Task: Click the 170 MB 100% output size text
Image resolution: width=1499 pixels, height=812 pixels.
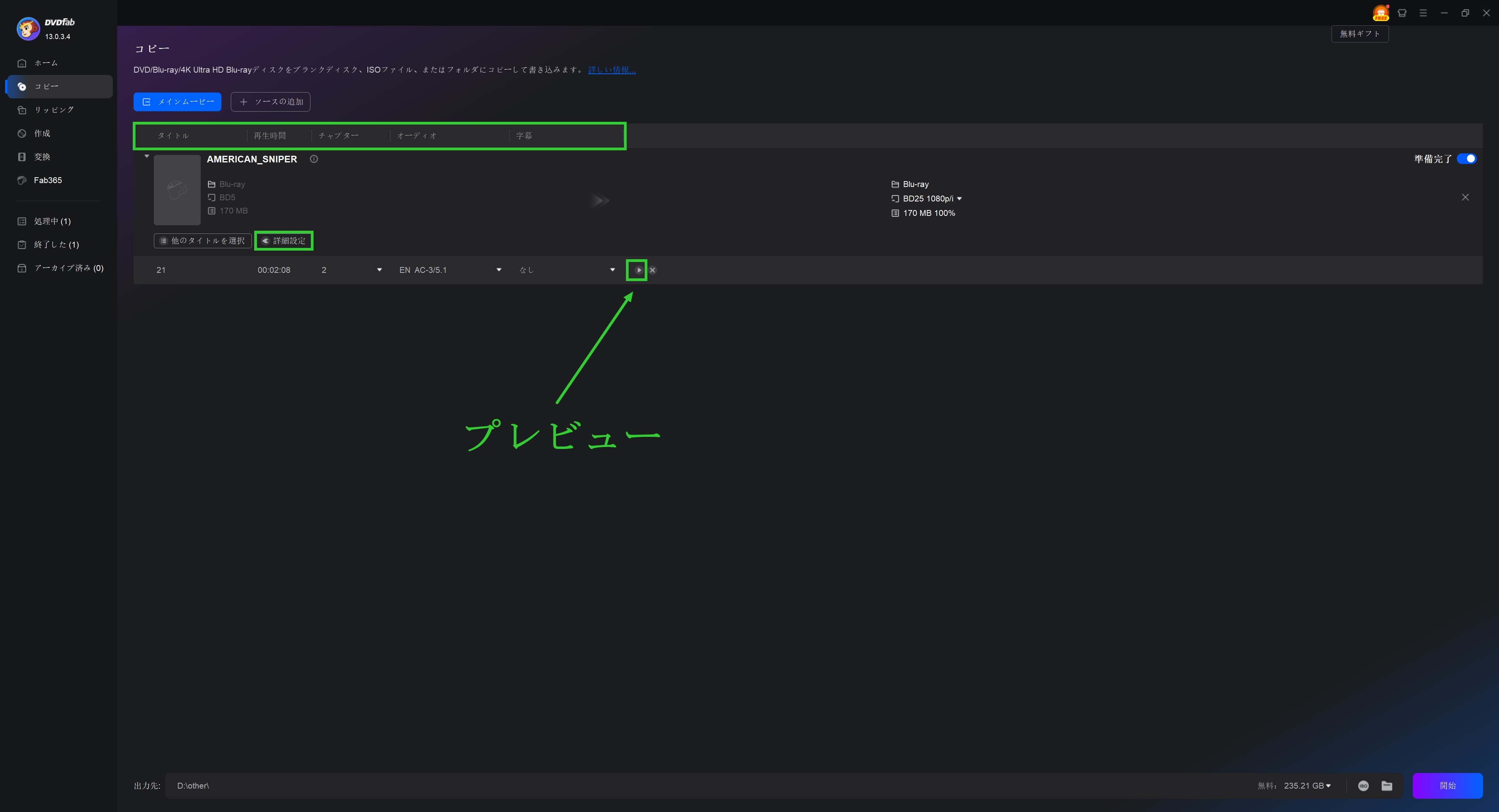Action: [929, 213]
